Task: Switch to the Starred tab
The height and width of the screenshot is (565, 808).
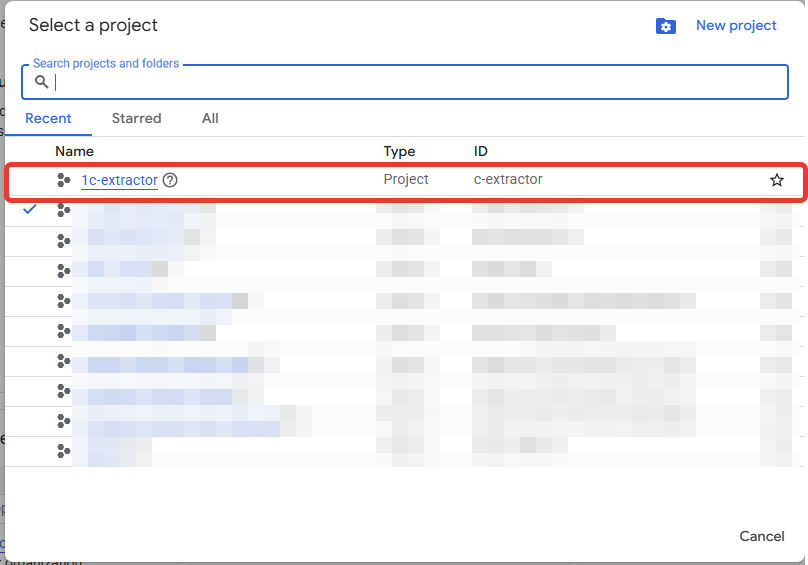Action: coord(136,118)
